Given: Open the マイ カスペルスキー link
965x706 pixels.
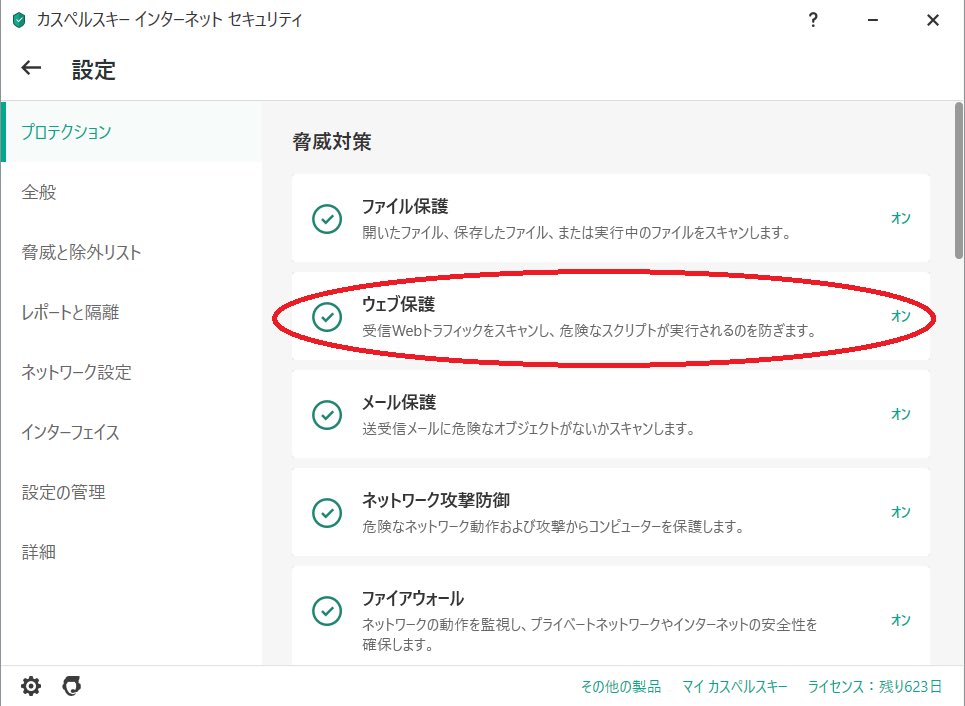Looking at the screenshot, I should coord(734,686).
